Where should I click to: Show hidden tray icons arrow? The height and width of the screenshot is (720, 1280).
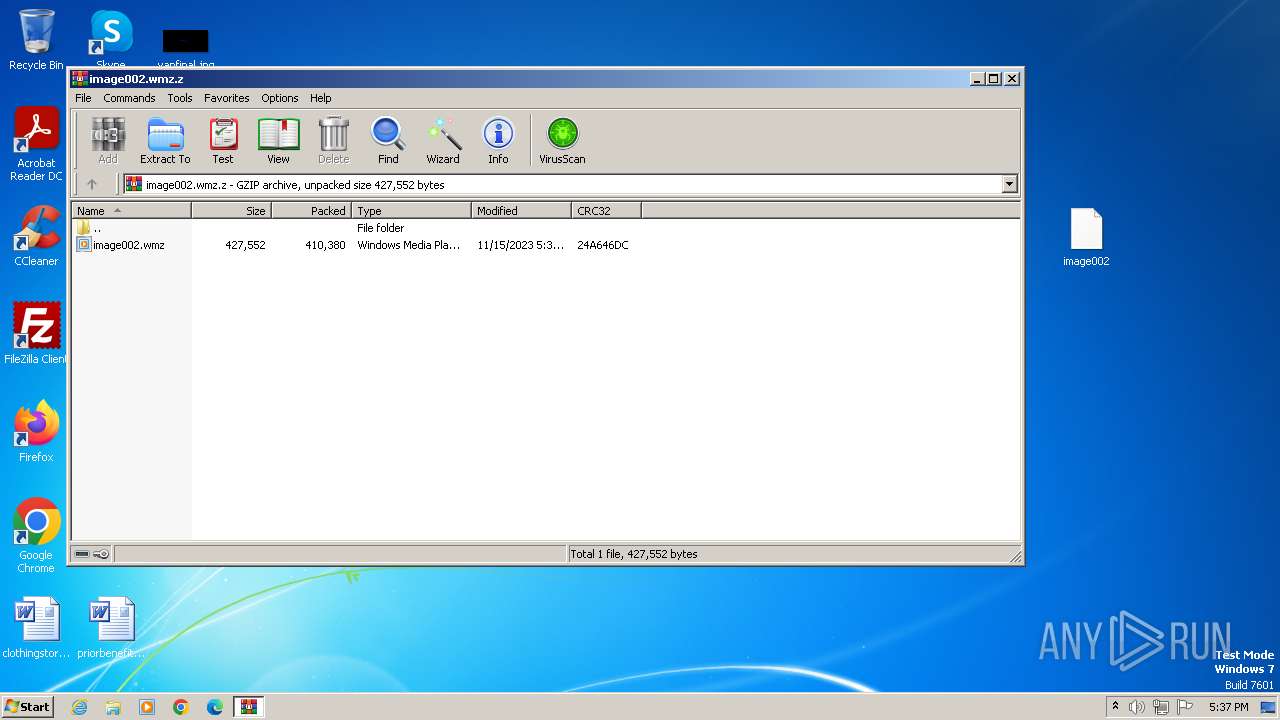tap(1115, 706)
